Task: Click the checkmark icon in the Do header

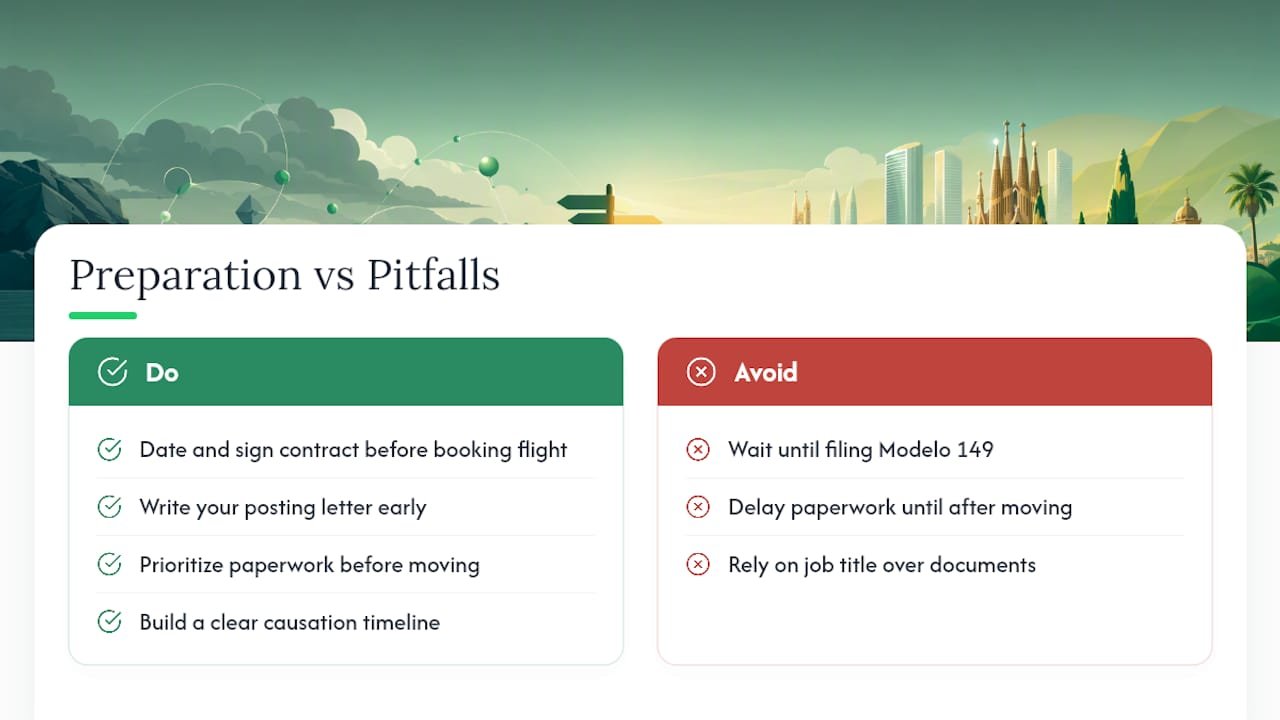Action: (x=112, y=372)
